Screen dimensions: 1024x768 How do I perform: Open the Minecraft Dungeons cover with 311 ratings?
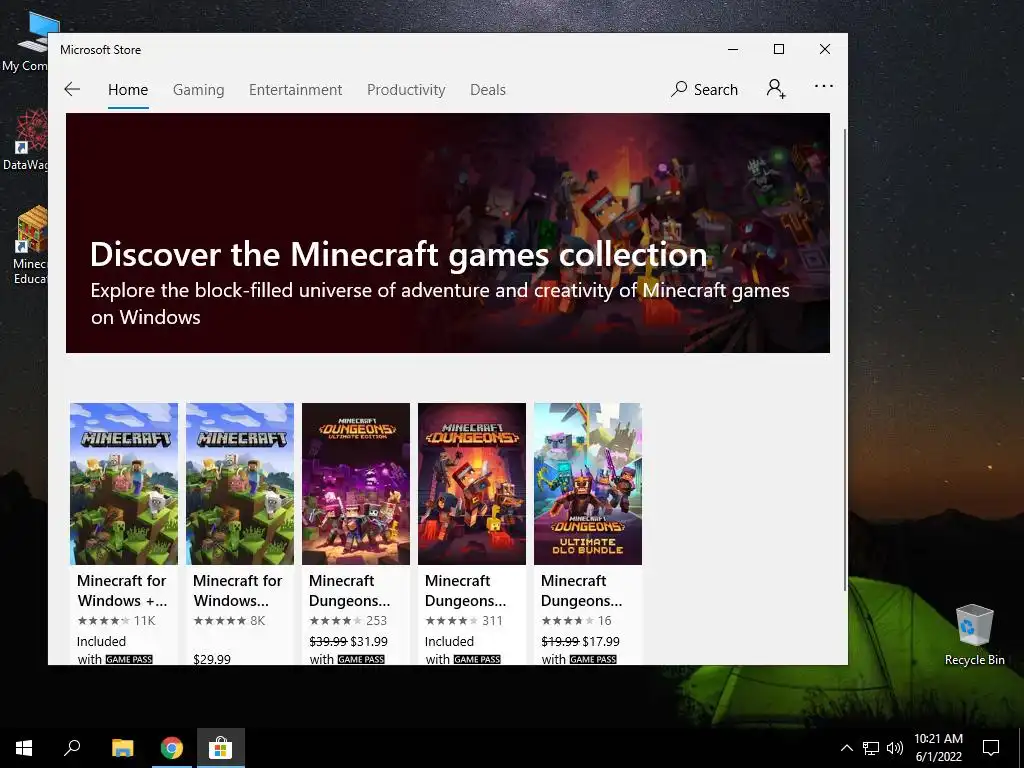(x=472, y=484)
